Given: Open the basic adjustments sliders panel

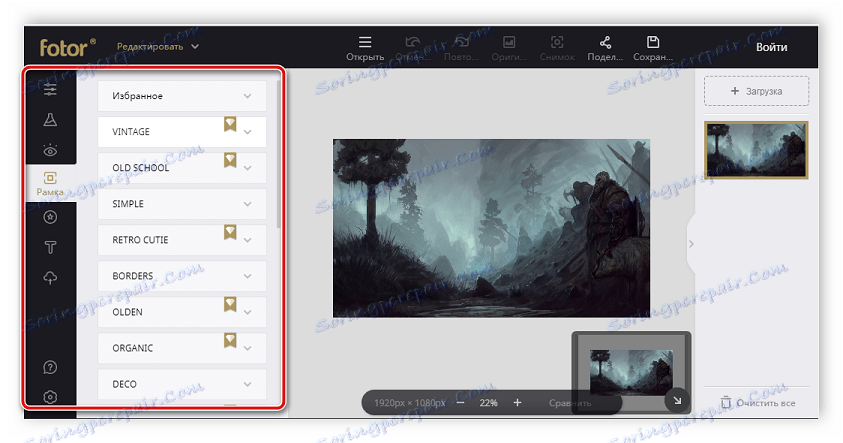Looking at the screenshot, I should coord(50,89).
